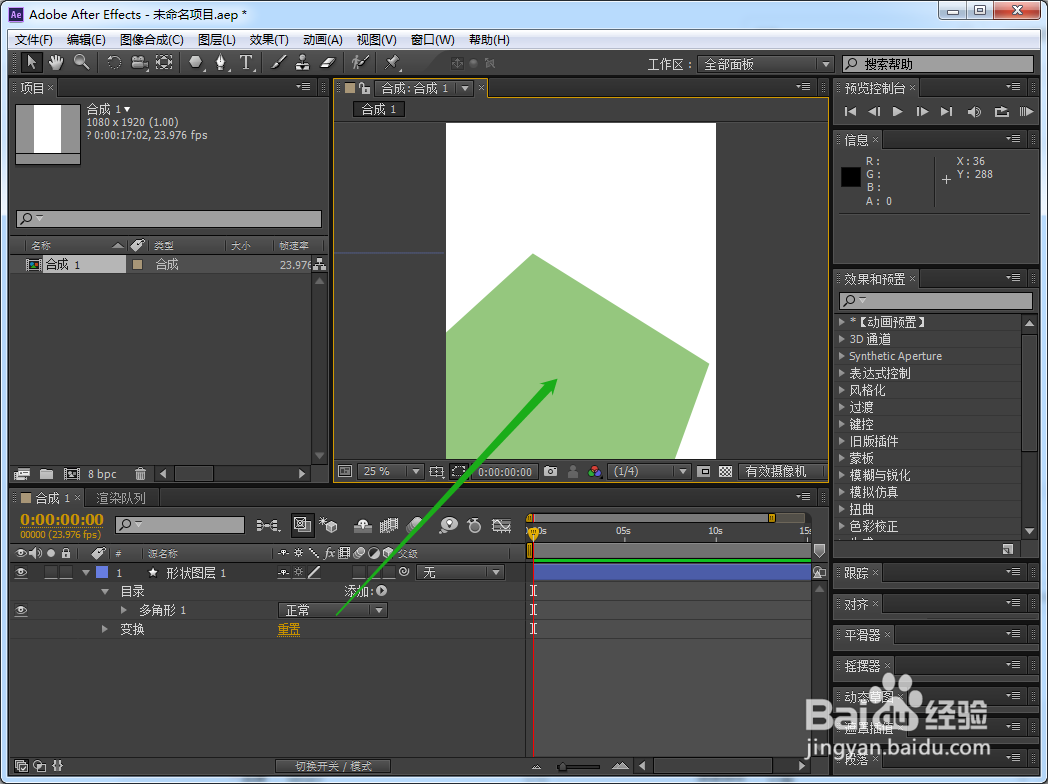The width and height of the screenshot is (1048, 784).
Task: Show channel RGB circles icon in viewer
Action: click(x=594, y=472)
